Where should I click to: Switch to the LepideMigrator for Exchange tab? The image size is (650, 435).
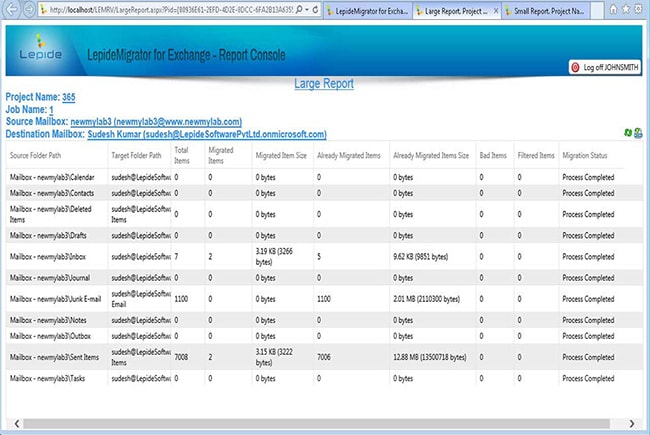(368, 11)
